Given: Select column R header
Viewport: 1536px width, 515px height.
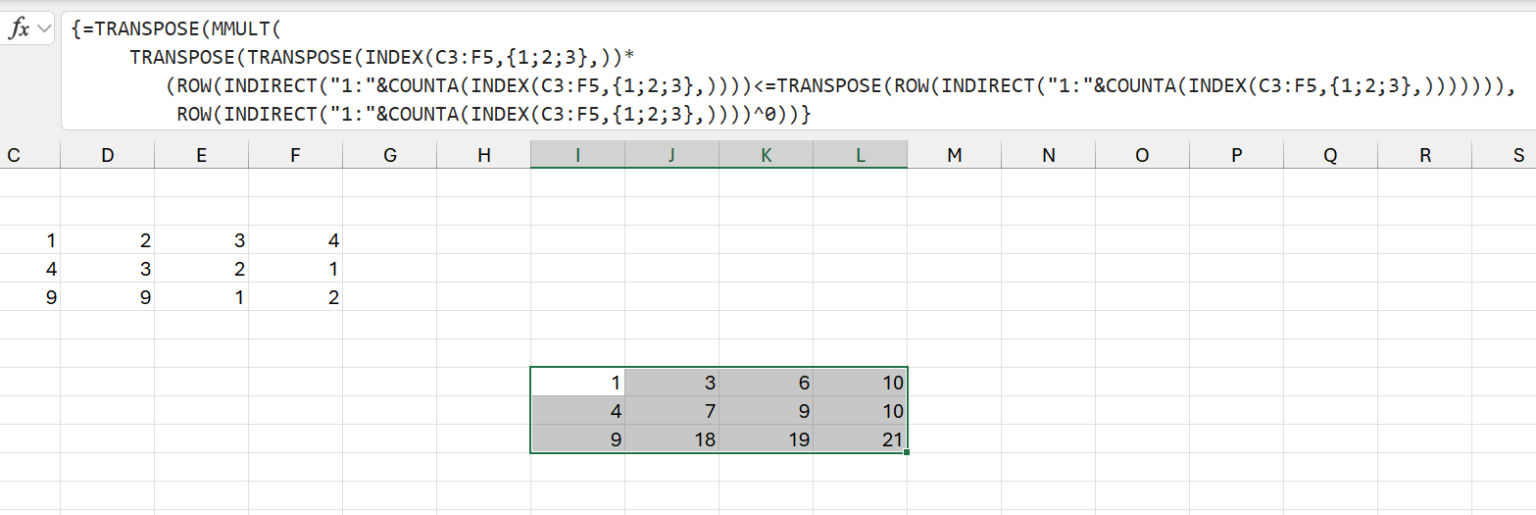Looking at the screenshot, I should click(x=1424, y=155).
